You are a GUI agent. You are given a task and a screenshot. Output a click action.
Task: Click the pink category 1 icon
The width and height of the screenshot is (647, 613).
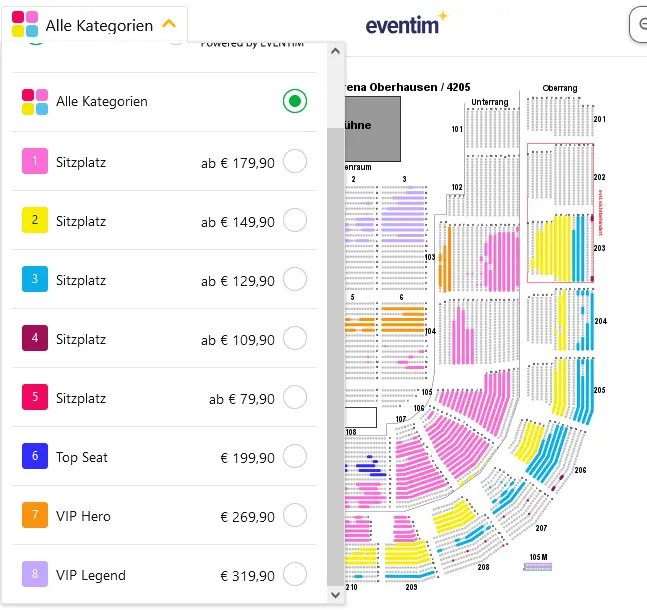[x=35, y=161]
